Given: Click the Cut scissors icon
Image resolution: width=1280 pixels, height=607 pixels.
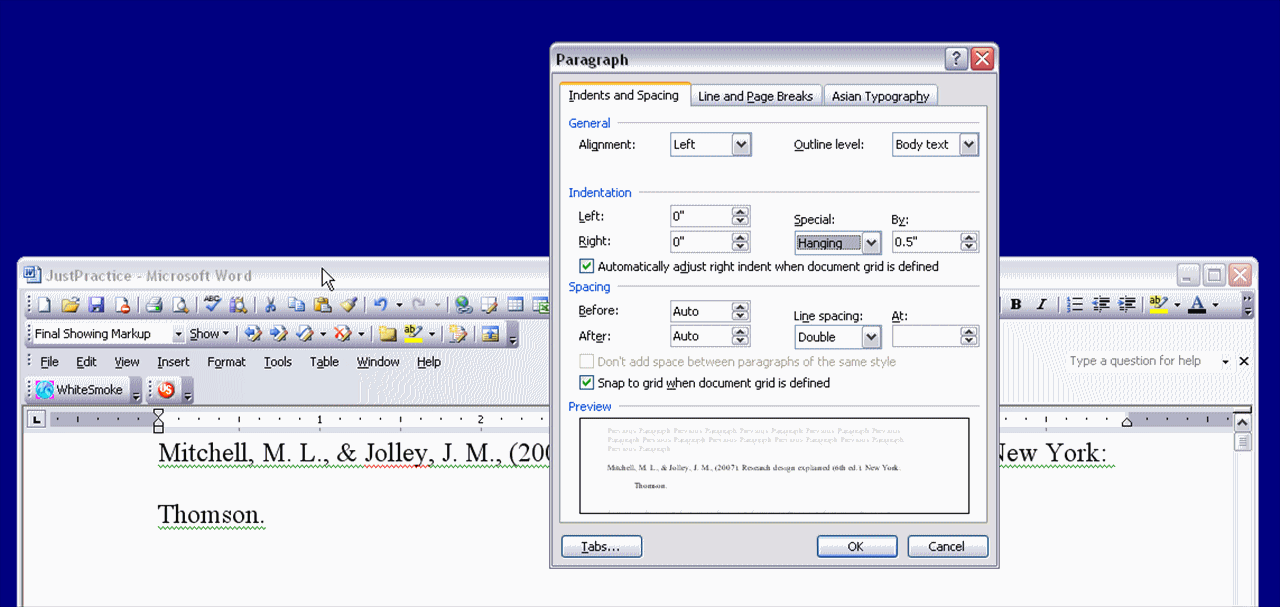Looking at the screenshot, I should click(x=270, y=305).
